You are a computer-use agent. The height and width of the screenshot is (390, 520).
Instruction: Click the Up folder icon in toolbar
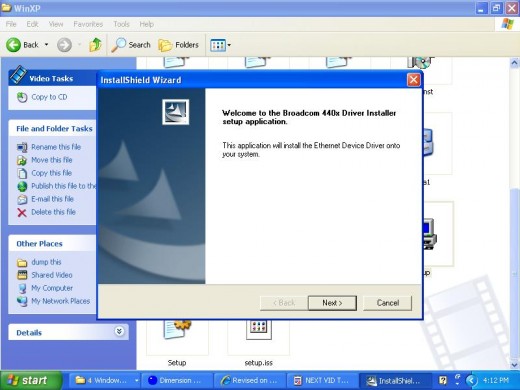click(x=95, y=45)
